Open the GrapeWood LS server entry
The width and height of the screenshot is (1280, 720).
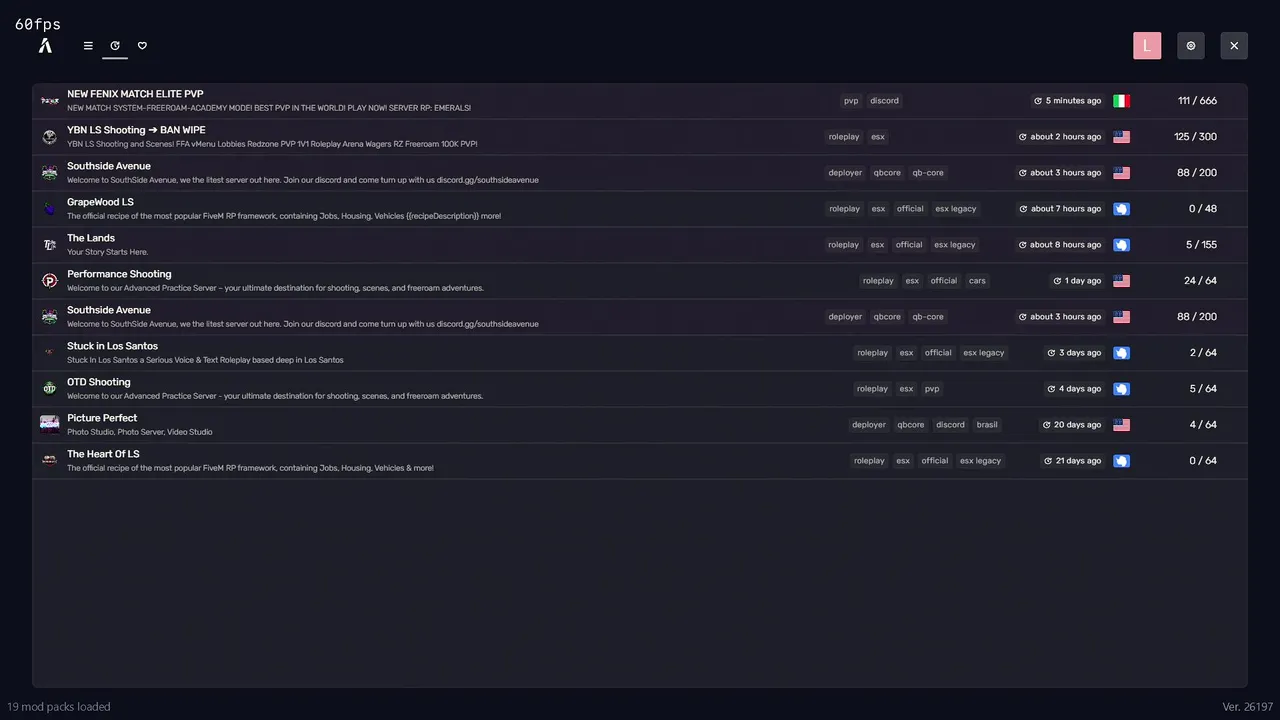pyautogui.click(x=100, y=203)
